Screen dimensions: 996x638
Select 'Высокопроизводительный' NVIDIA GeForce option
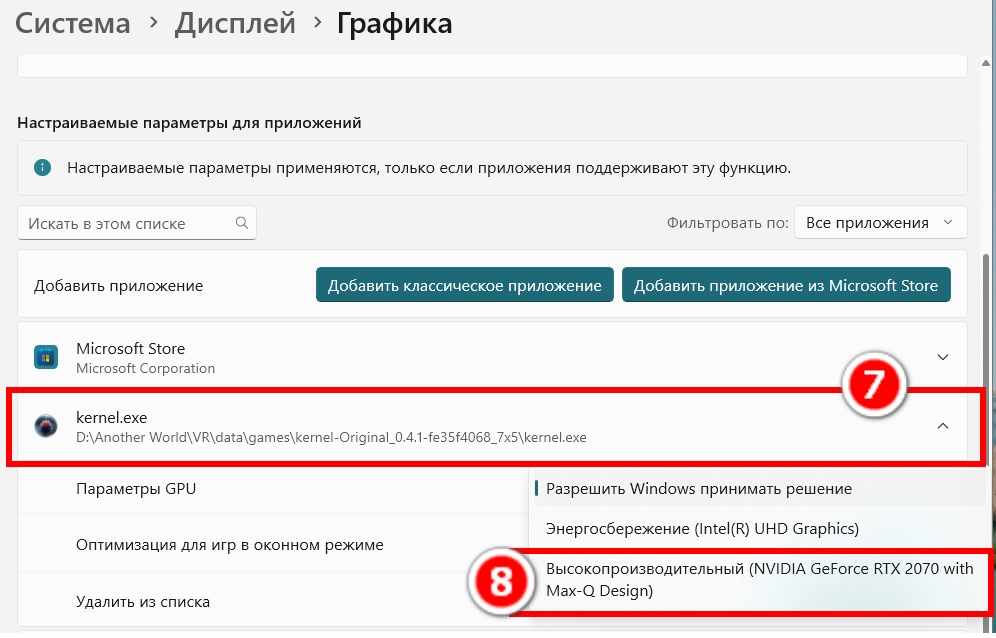click(x=759, y=580)
